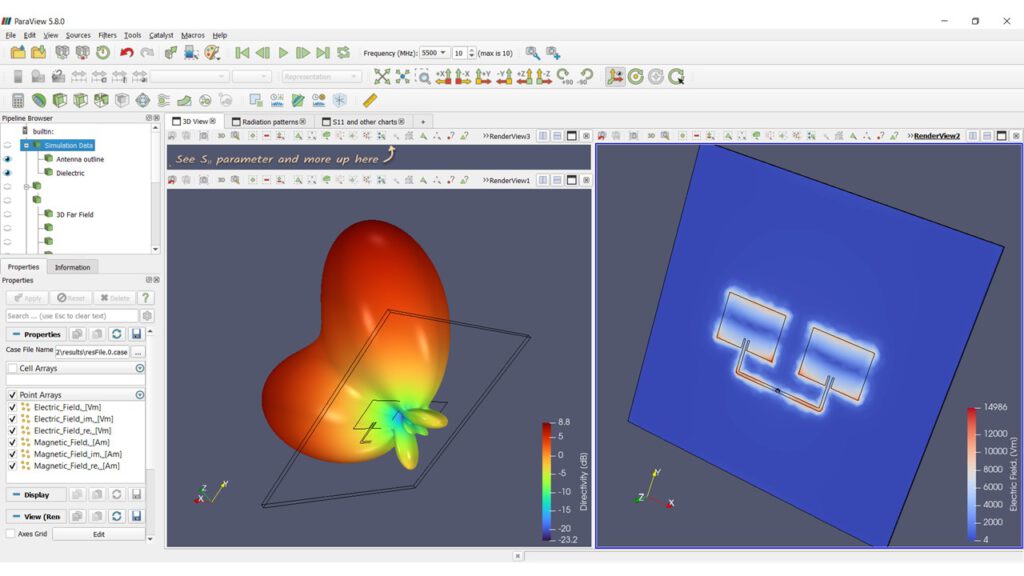Open the File menu
This screenshot has height=576, width=1024.
[x=10, y=35]
